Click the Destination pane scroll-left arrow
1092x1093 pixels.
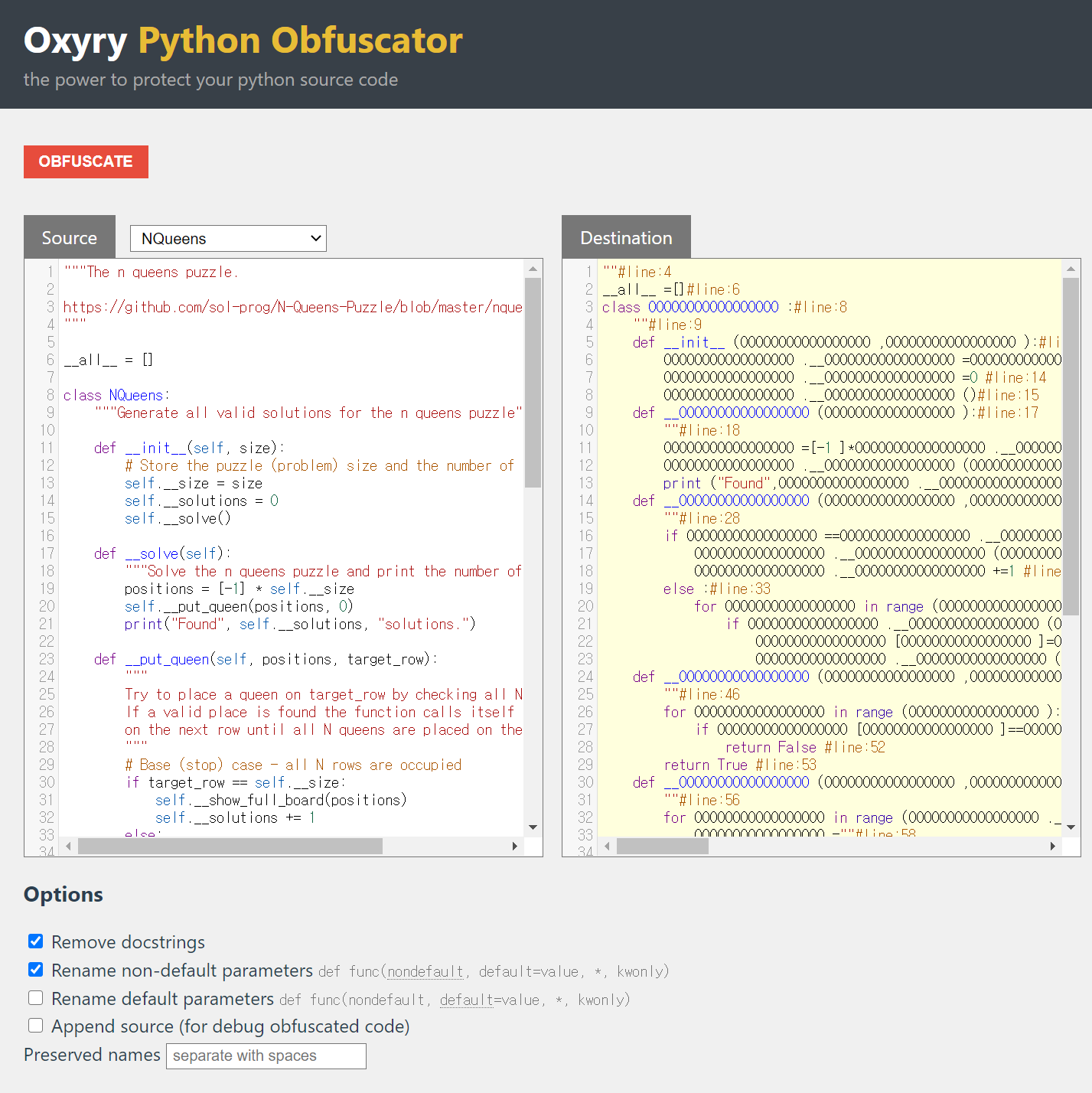pyautogui.click(x=608, y=846)
